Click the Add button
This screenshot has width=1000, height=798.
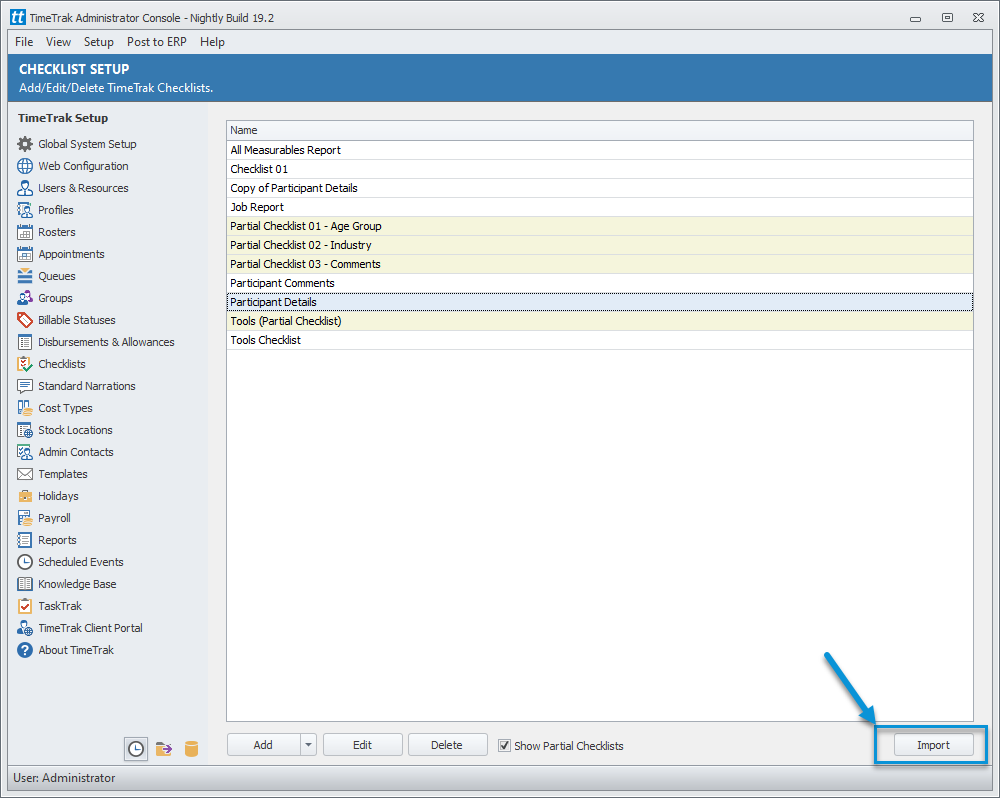point(263,744)
